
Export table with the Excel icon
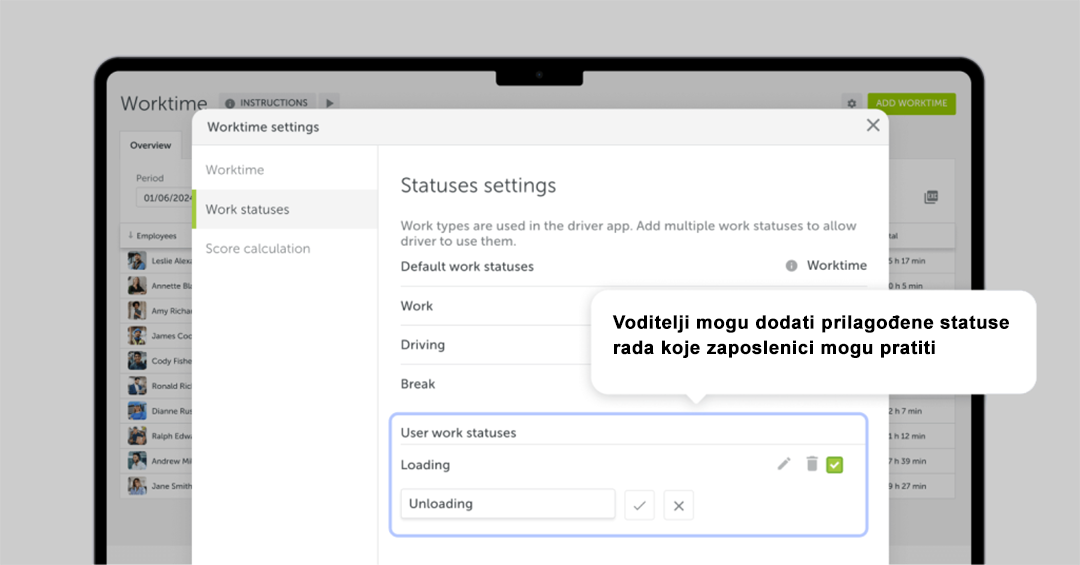click(x=931, y=197)
